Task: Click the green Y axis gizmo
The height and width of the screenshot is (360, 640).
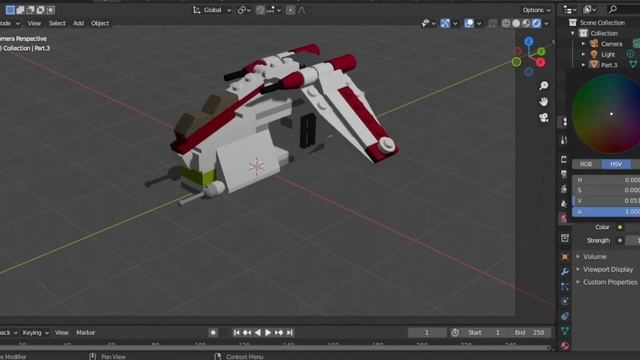Action: (x=541, y=51)
